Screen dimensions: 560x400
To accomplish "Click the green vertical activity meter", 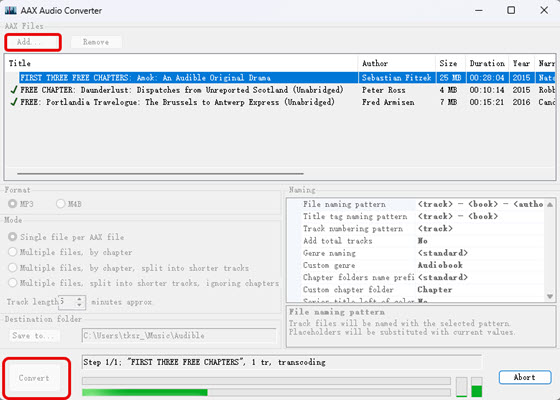I will tap(476, 387).
